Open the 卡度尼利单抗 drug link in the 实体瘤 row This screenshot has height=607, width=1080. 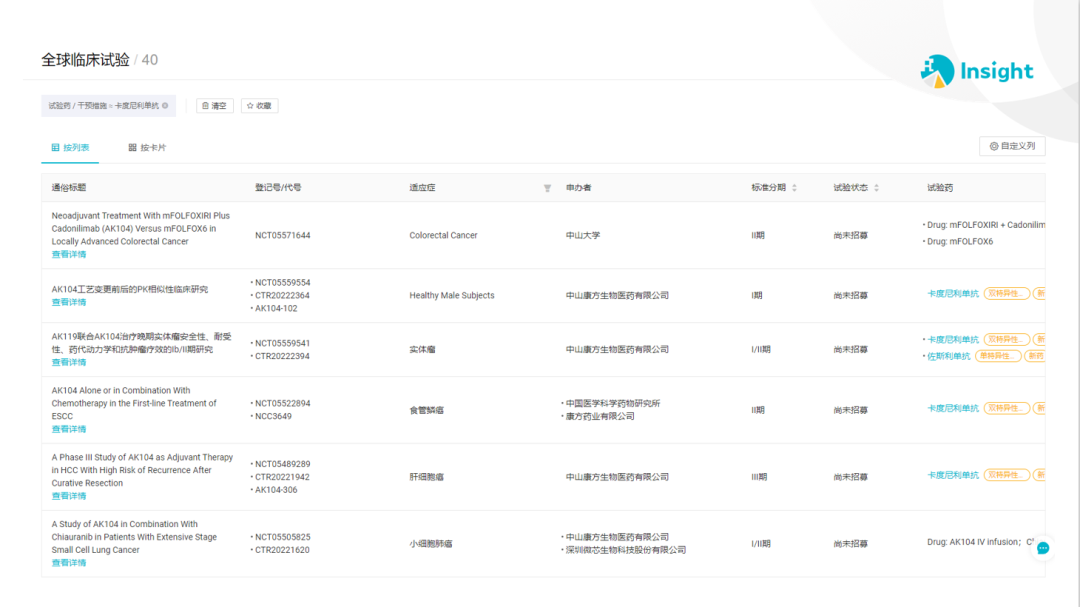click(x=953, y=340)
